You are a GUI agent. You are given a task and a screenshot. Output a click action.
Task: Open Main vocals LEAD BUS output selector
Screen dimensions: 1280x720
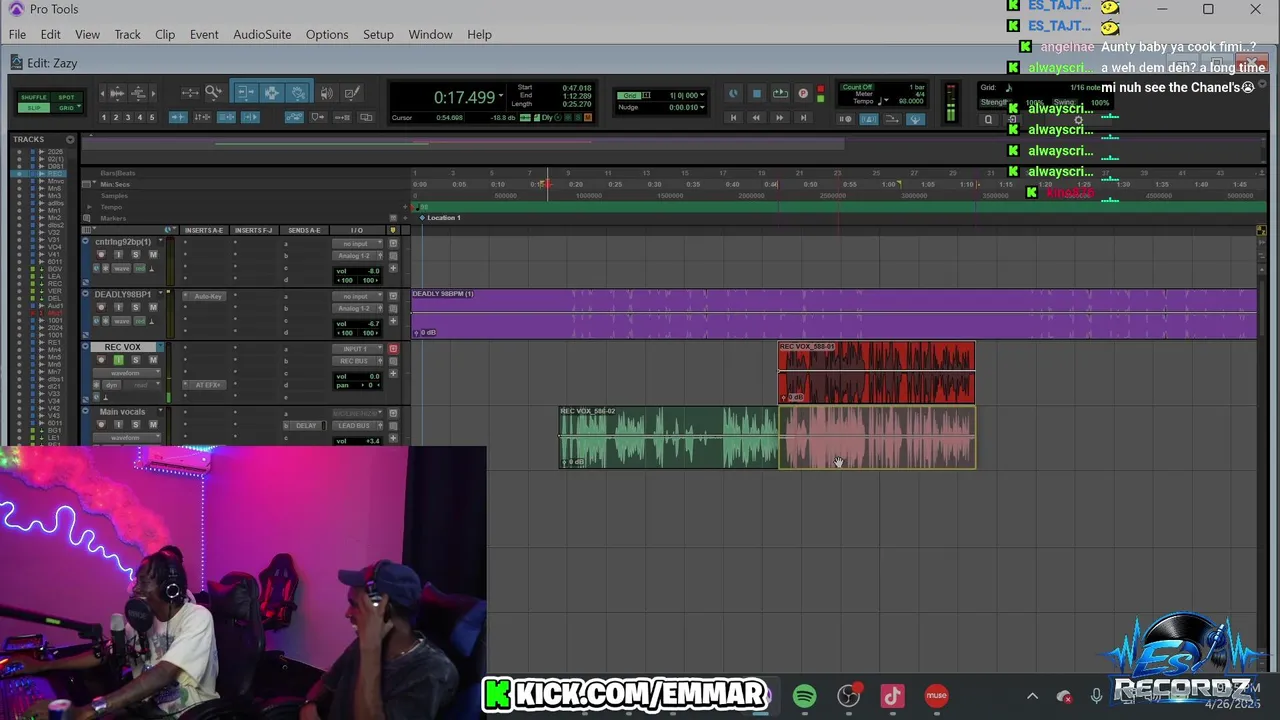(354, 426)
